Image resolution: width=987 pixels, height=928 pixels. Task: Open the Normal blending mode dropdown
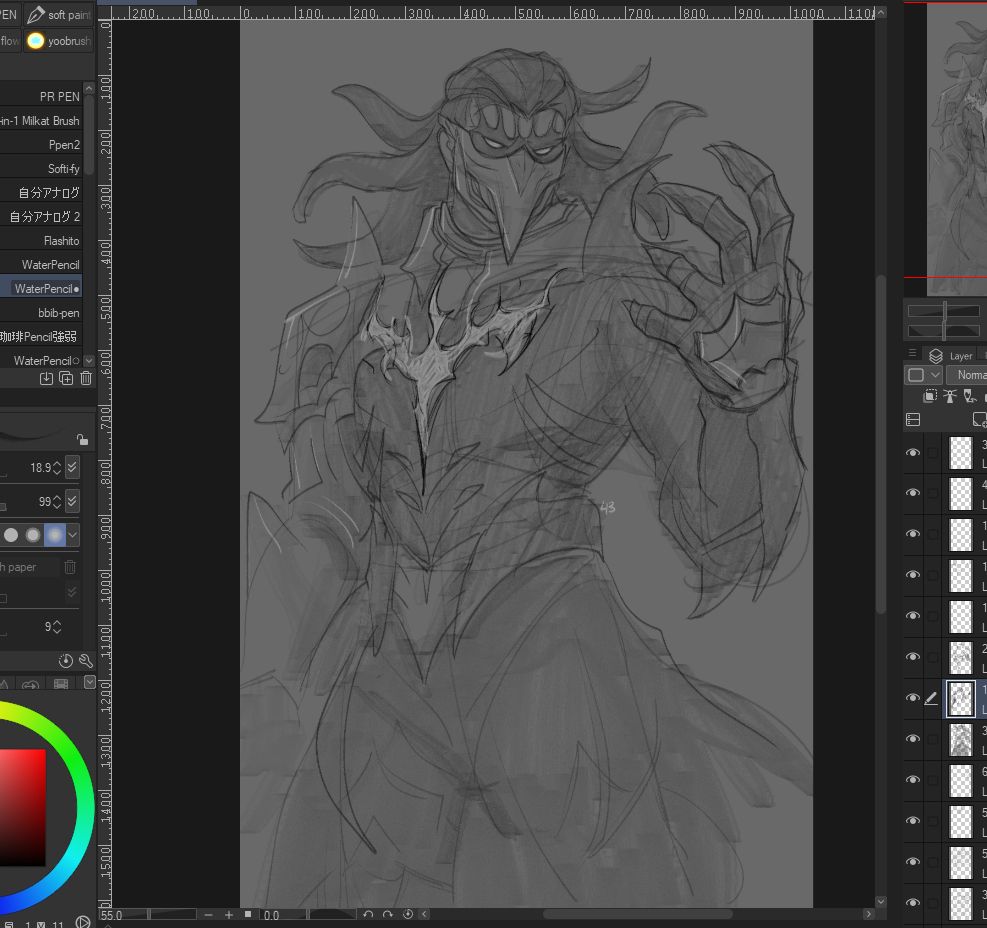(x=967, y=375)
